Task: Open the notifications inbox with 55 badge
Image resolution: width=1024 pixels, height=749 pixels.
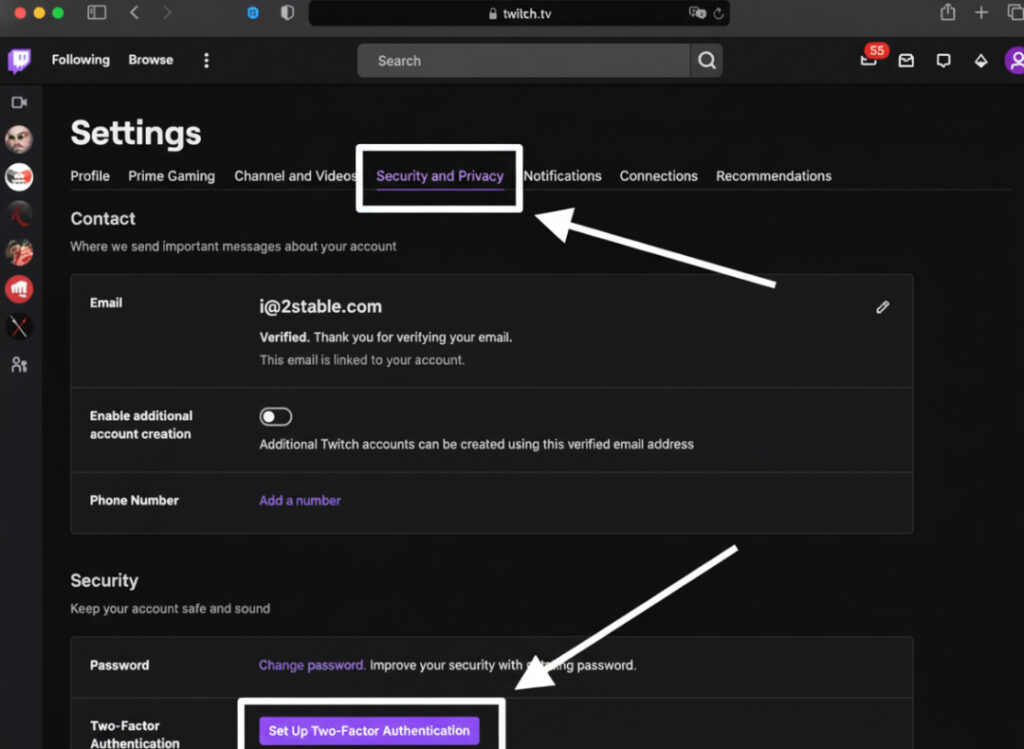Action: [869, 61]
